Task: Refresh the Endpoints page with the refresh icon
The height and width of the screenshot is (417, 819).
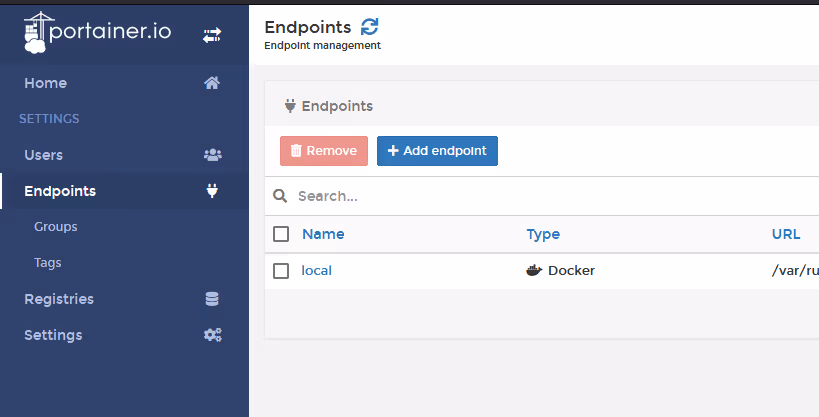Action: pos(370,27)
